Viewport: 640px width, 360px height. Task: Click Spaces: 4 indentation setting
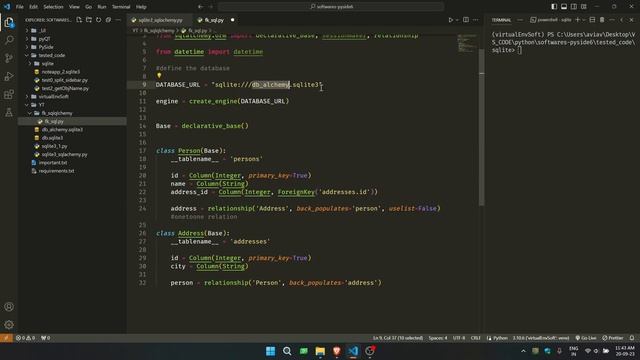tap(438, 338)
